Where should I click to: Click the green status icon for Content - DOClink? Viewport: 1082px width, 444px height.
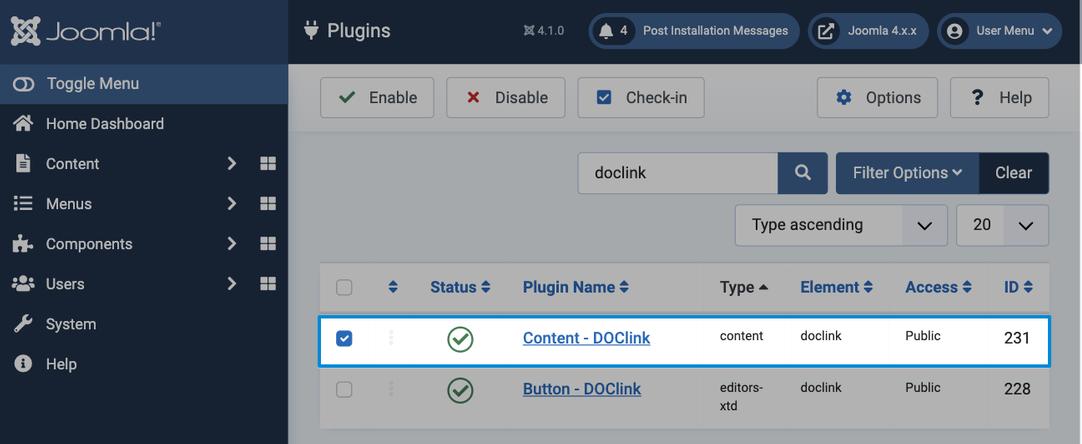(x=460, y=338)
